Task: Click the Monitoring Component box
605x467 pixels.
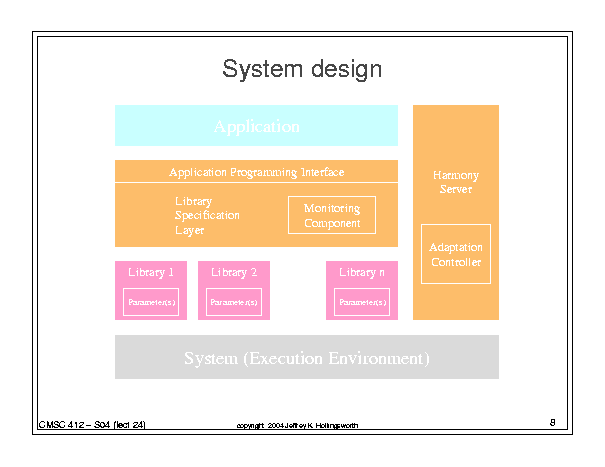Action: point(332,215)
